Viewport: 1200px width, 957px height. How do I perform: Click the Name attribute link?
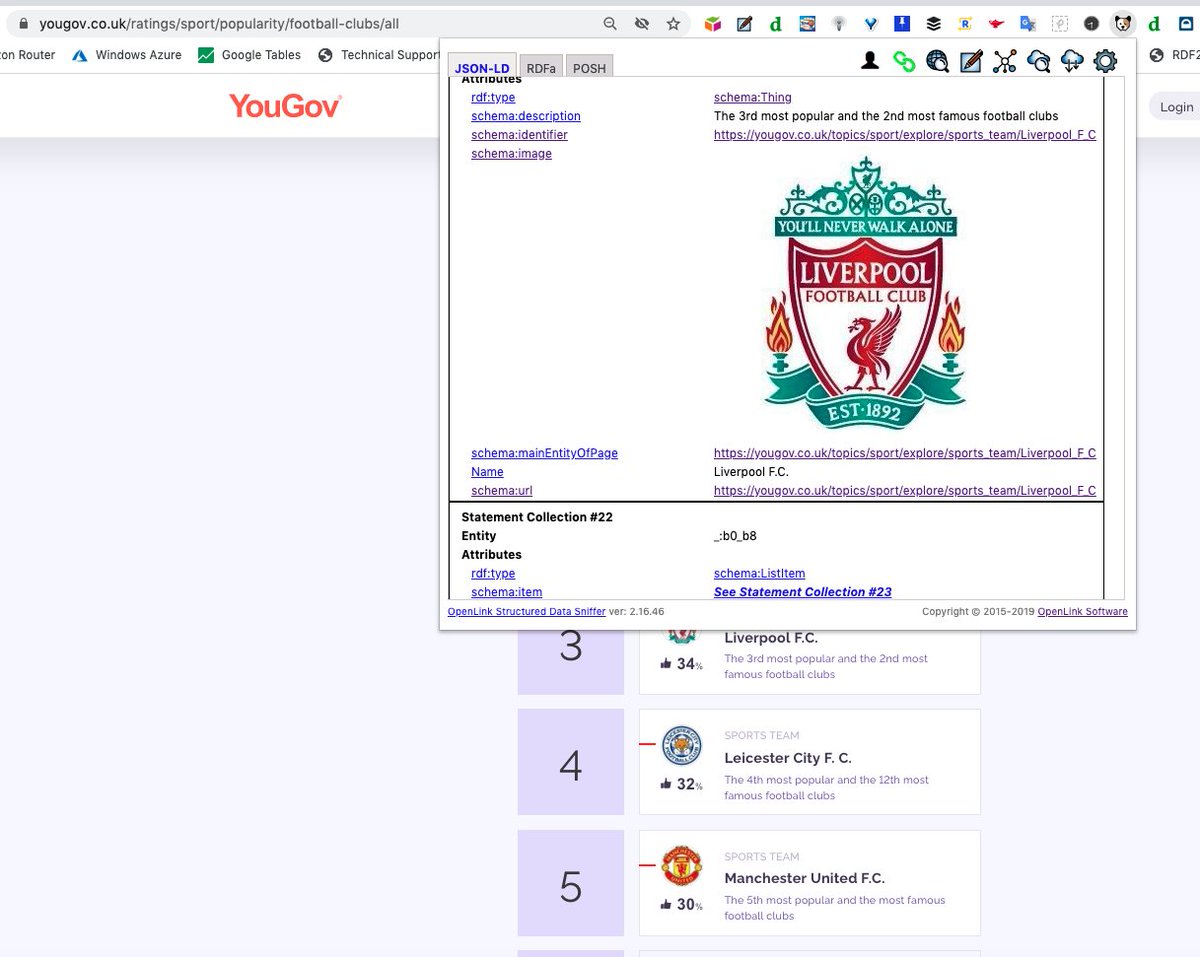click(x=487, y=472)
